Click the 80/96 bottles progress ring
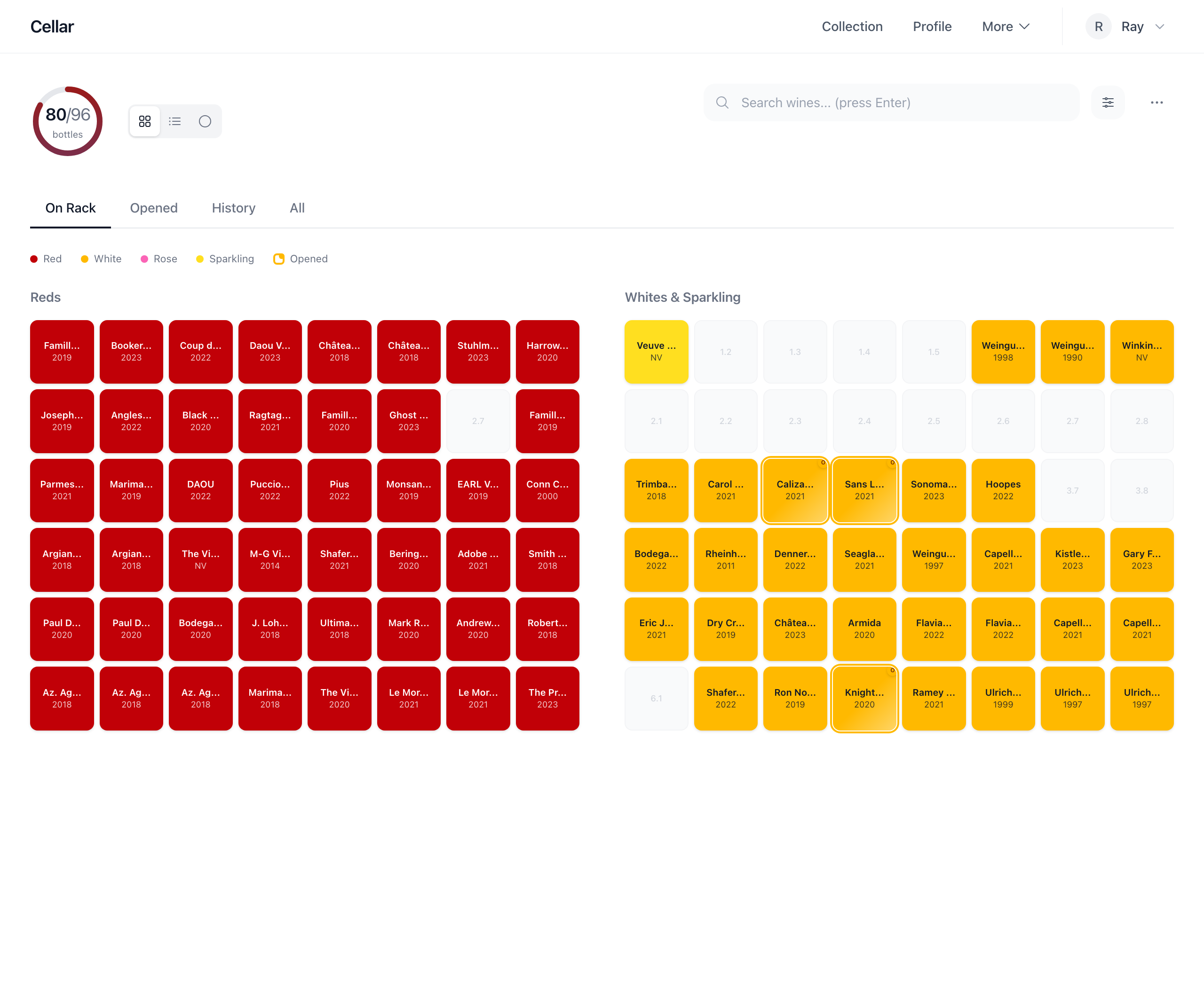 click(x=68, y=122)
